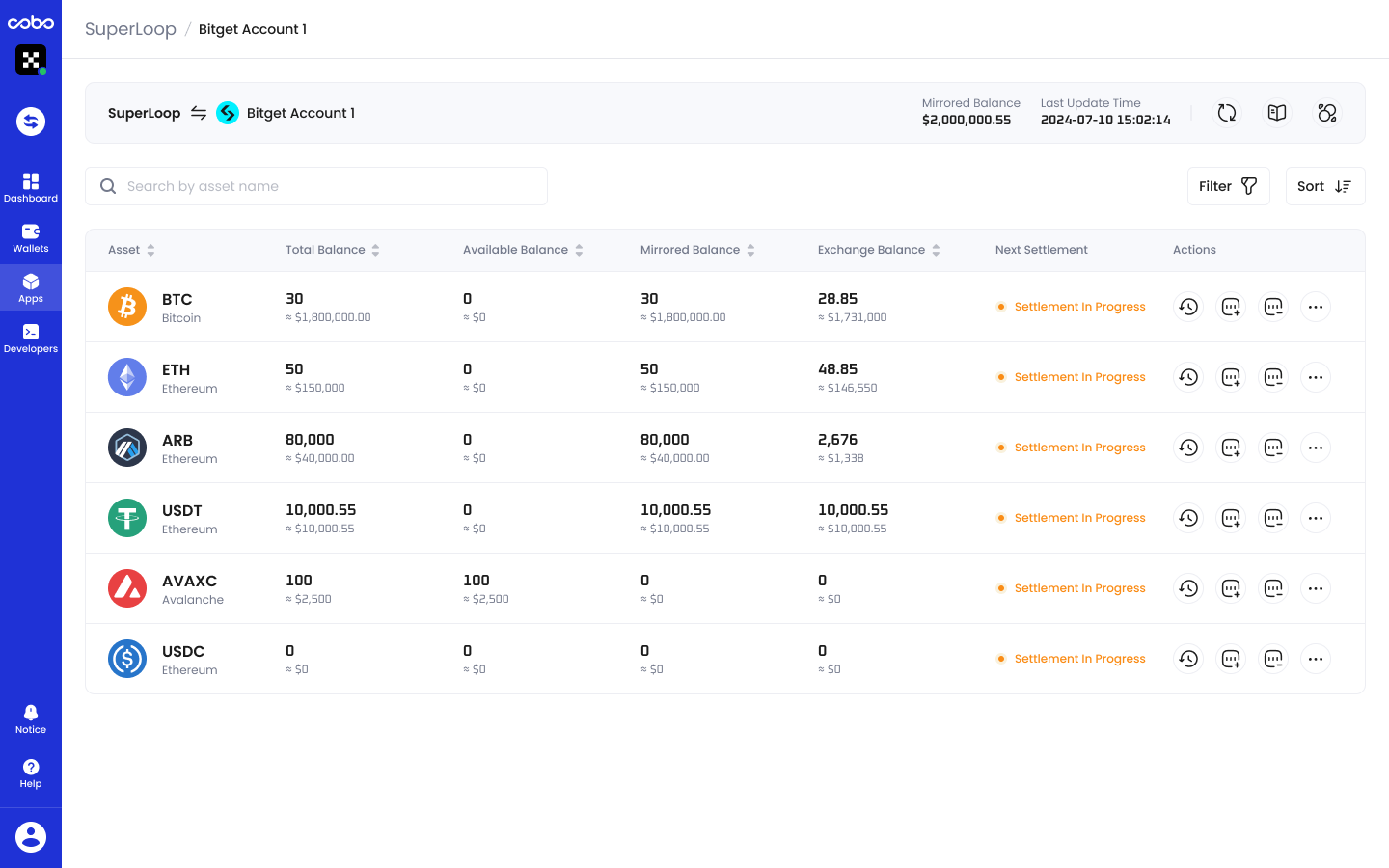Image resolution: width=1389 pixels, height=868 pixels.
Task: Open the Developers section in sidebar
Action: (31, 338)
